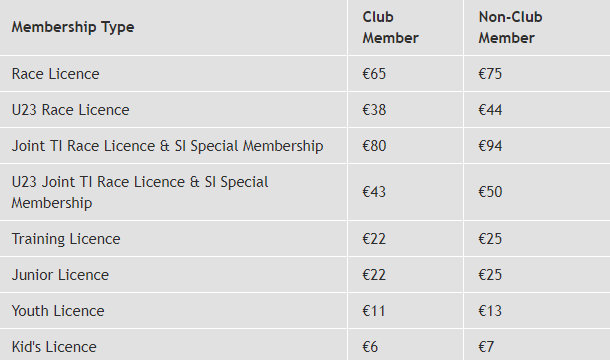Select the Kid's Licence row label
This screenshot has height=360, width=610.
[54, 347]
